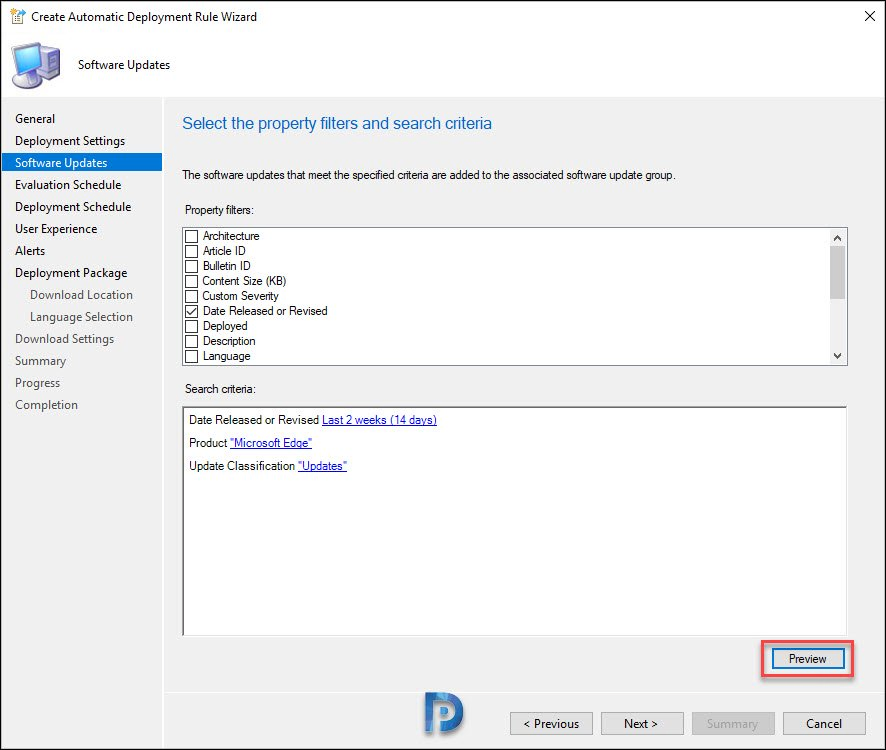Click the Preview button
The height and width of the screenshot is (750, 886).
point(808,659)
